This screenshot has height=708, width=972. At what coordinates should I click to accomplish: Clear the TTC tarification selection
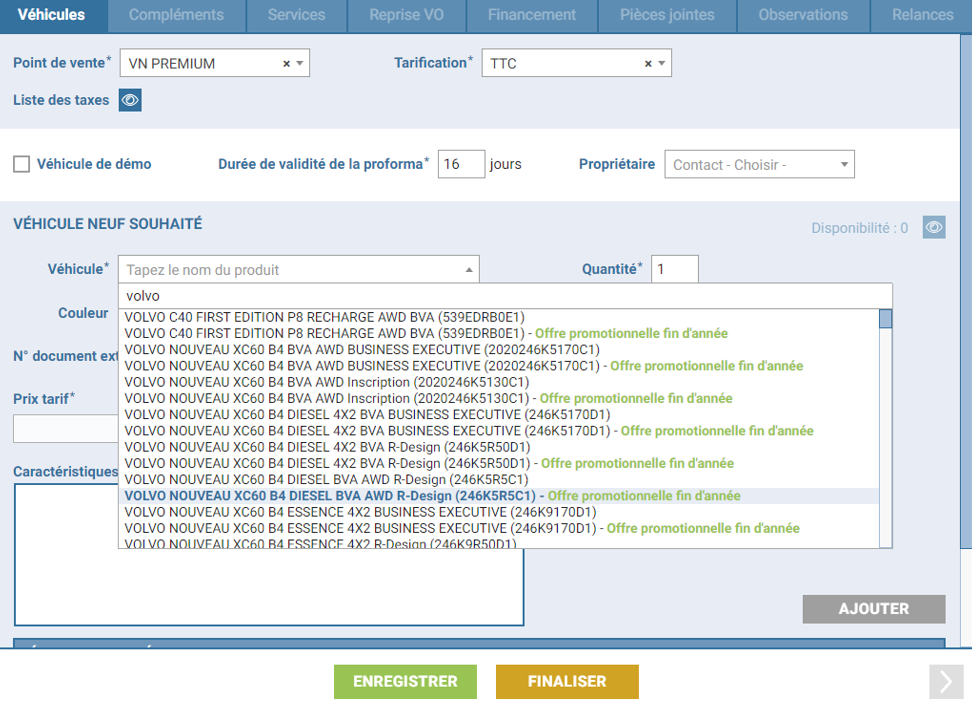coord(648,63)
